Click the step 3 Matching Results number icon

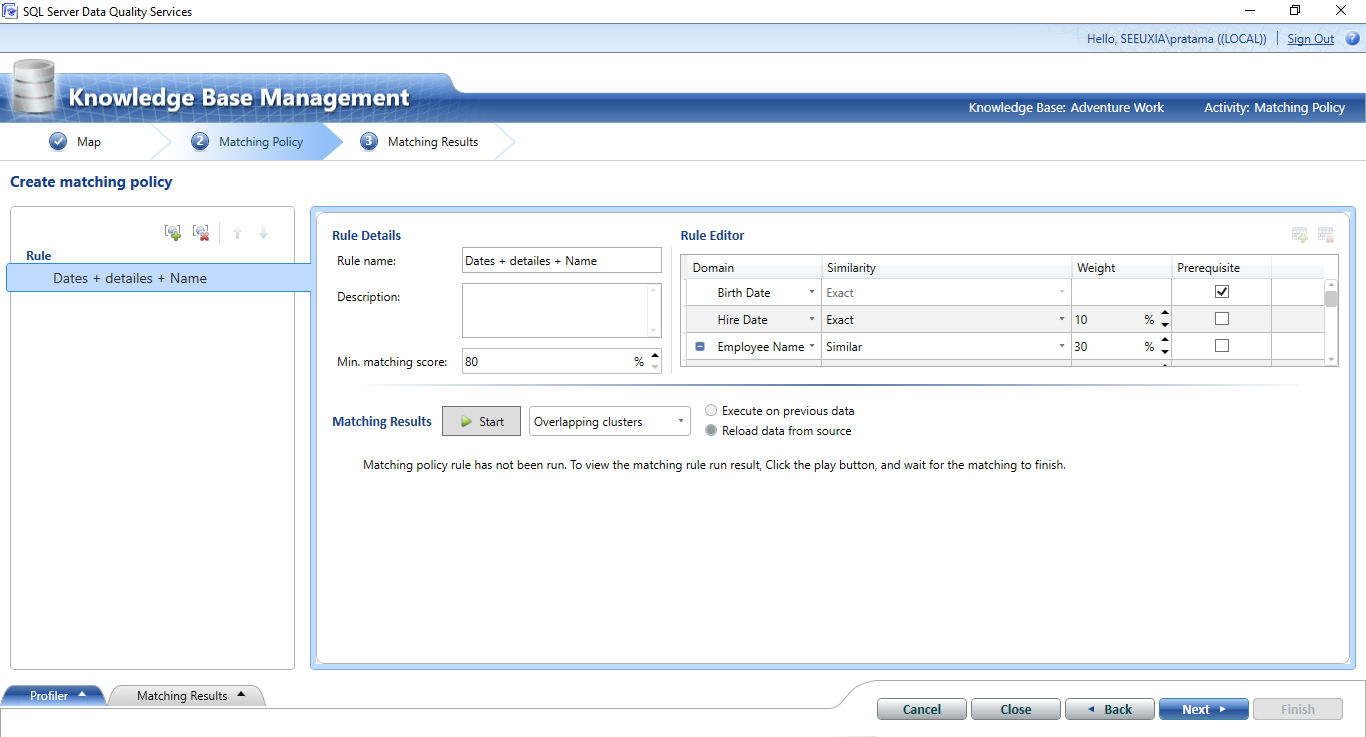point(369,142)
